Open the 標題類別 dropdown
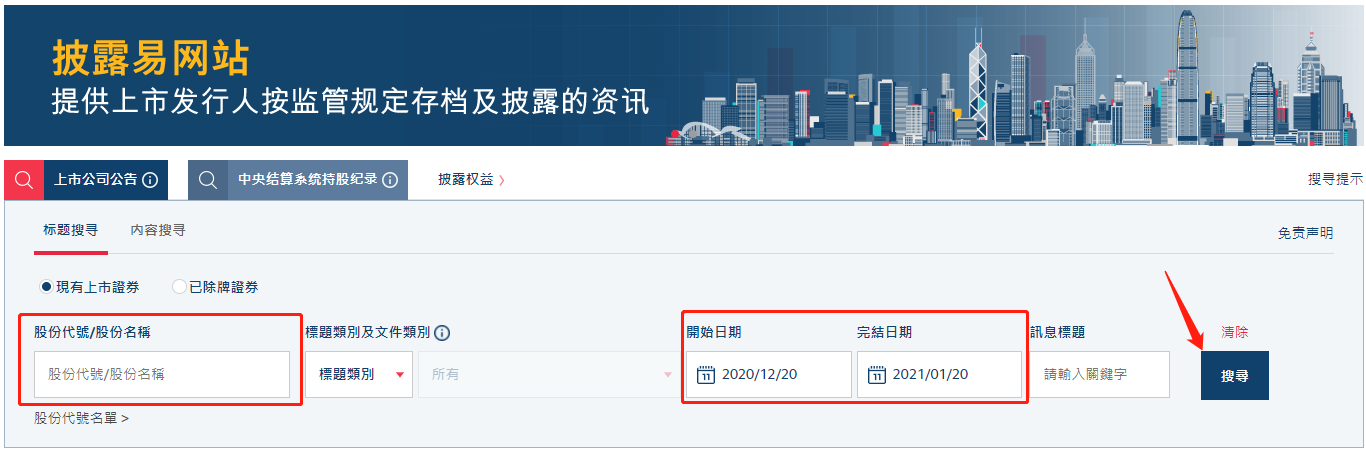1366x449 pixels. click(359, 375)
